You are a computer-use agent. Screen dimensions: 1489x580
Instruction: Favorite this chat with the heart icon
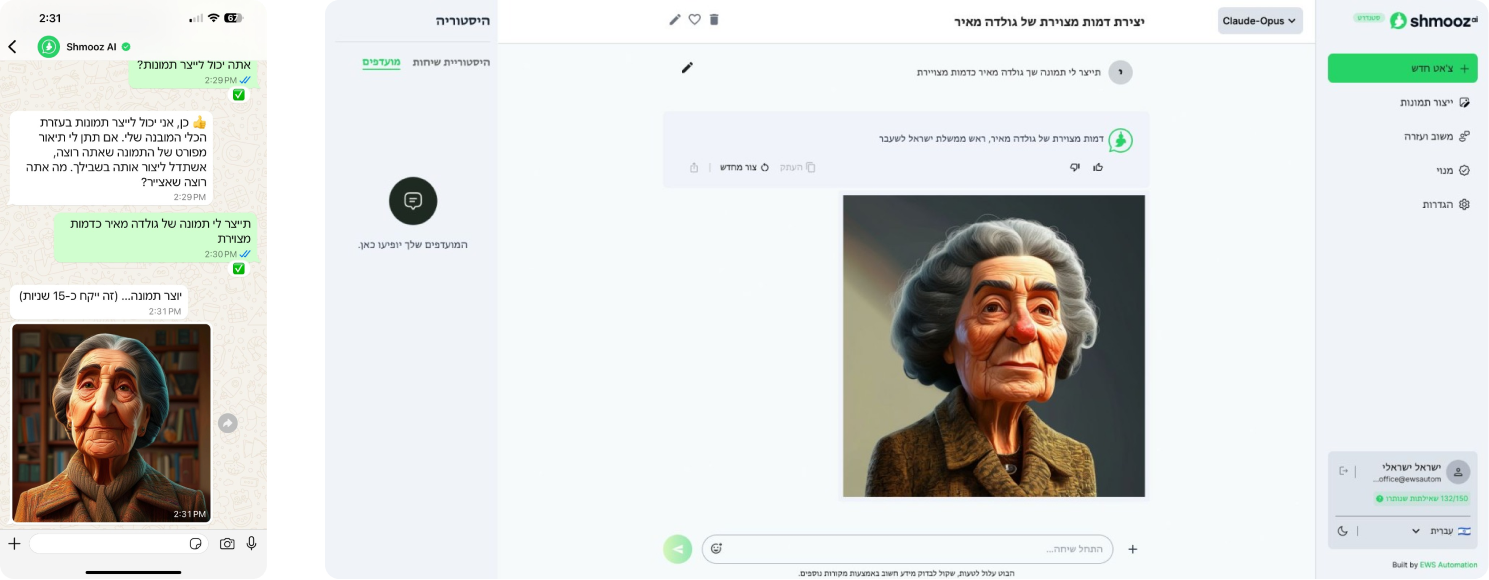[x=694, y=19]
